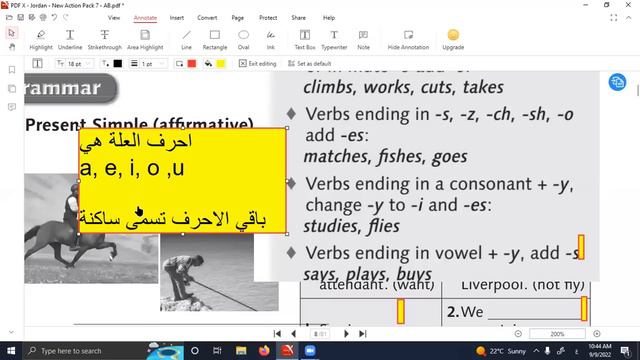Select the Text Box tool
This screenshot has height=360, width=640.
pyautogui.click(x=305, y=40)
